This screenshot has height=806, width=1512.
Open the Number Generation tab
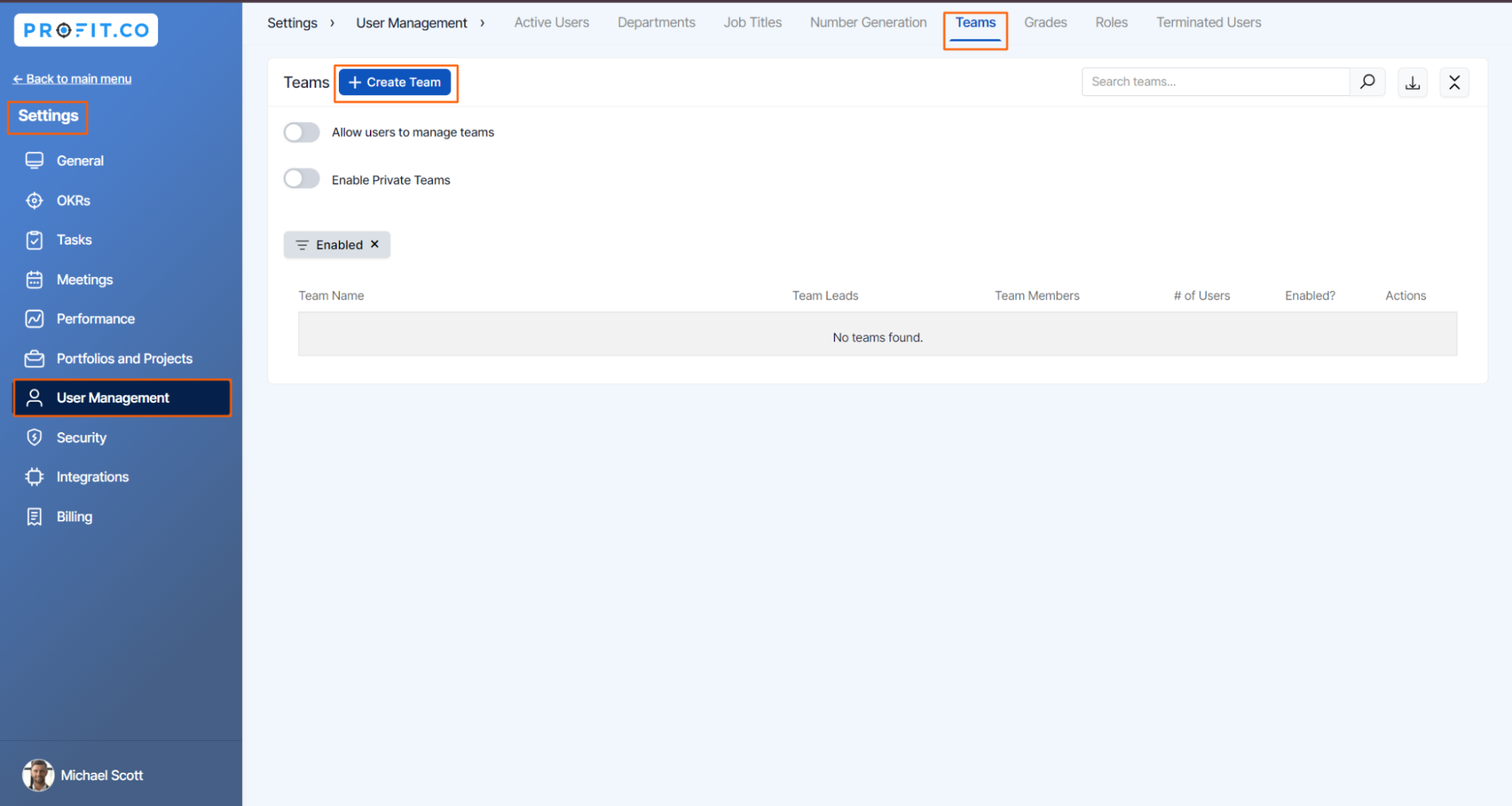(868, 23)
